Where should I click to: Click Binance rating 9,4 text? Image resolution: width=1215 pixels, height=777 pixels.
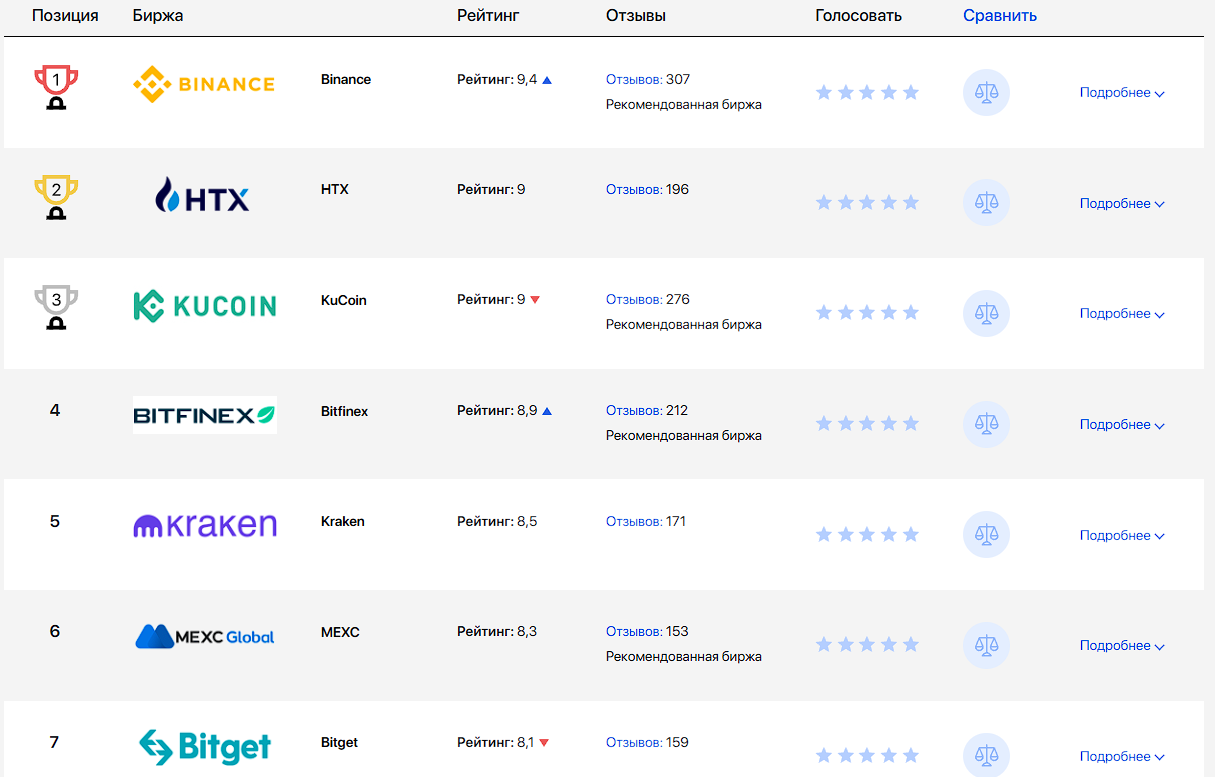497,79
